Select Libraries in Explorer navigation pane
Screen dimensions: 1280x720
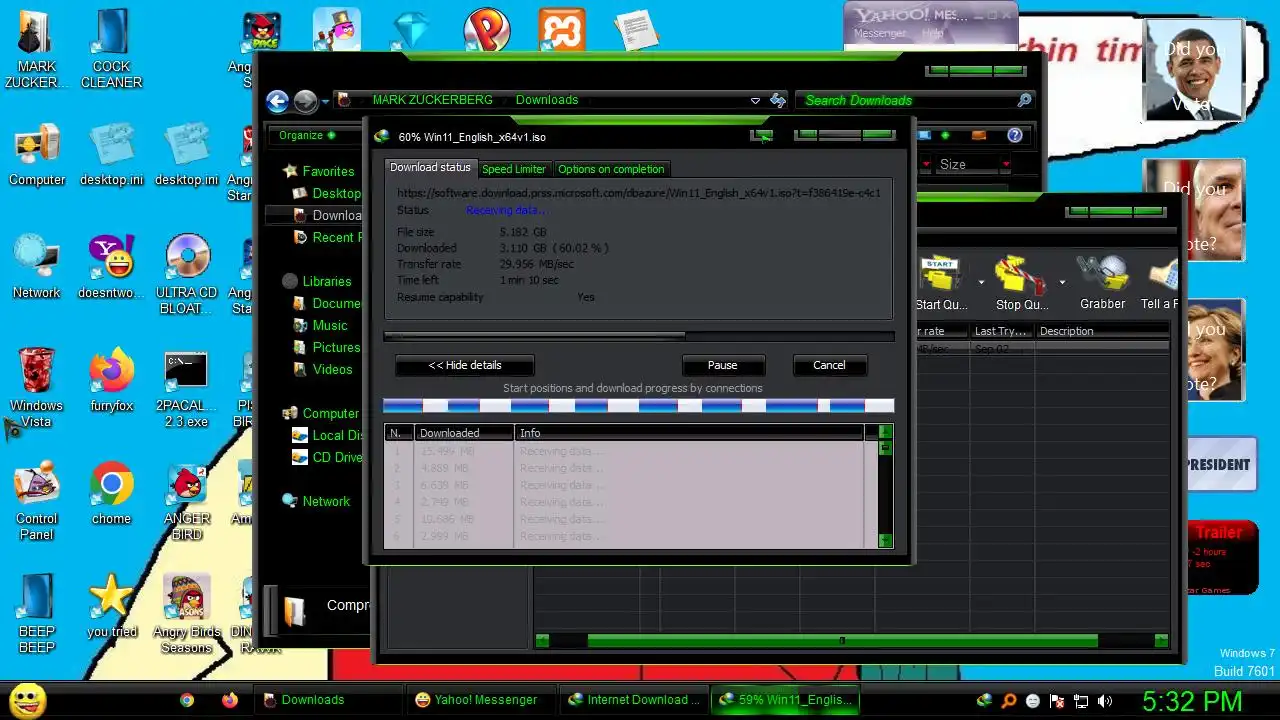(x=327, y=281)
